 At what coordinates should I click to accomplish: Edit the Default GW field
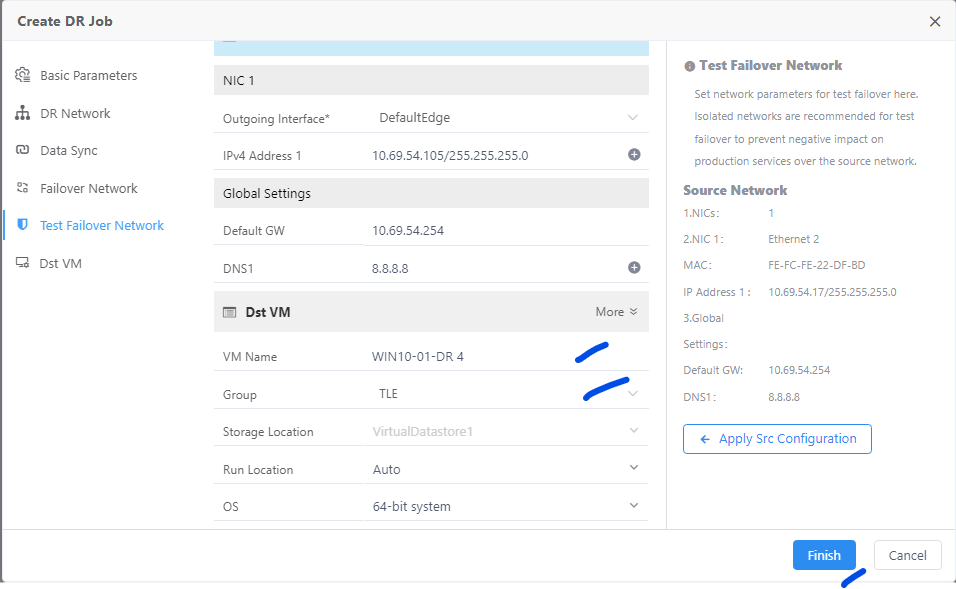click(x=506, y=231)
